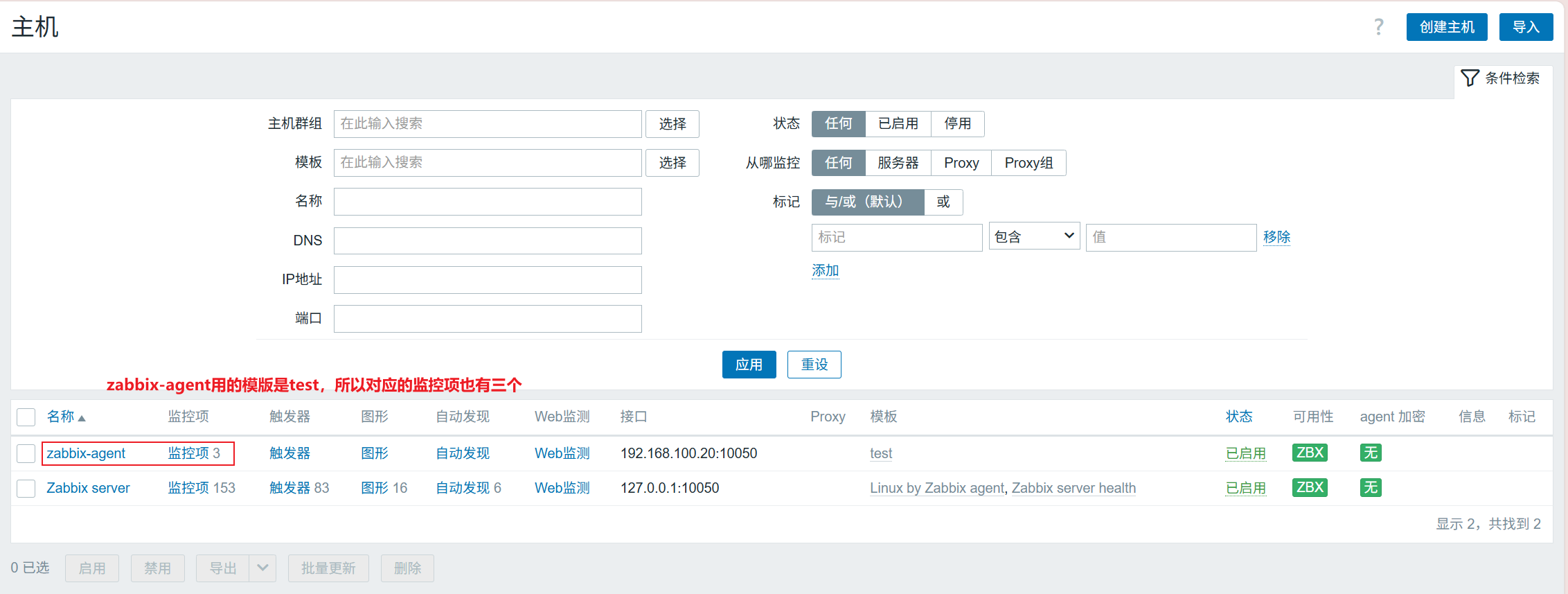The height and width of the screenshot is (594, 1568).
Task: Click the 无 encryption badge for zabbix-agent
Action: (x=1371, y=453)
